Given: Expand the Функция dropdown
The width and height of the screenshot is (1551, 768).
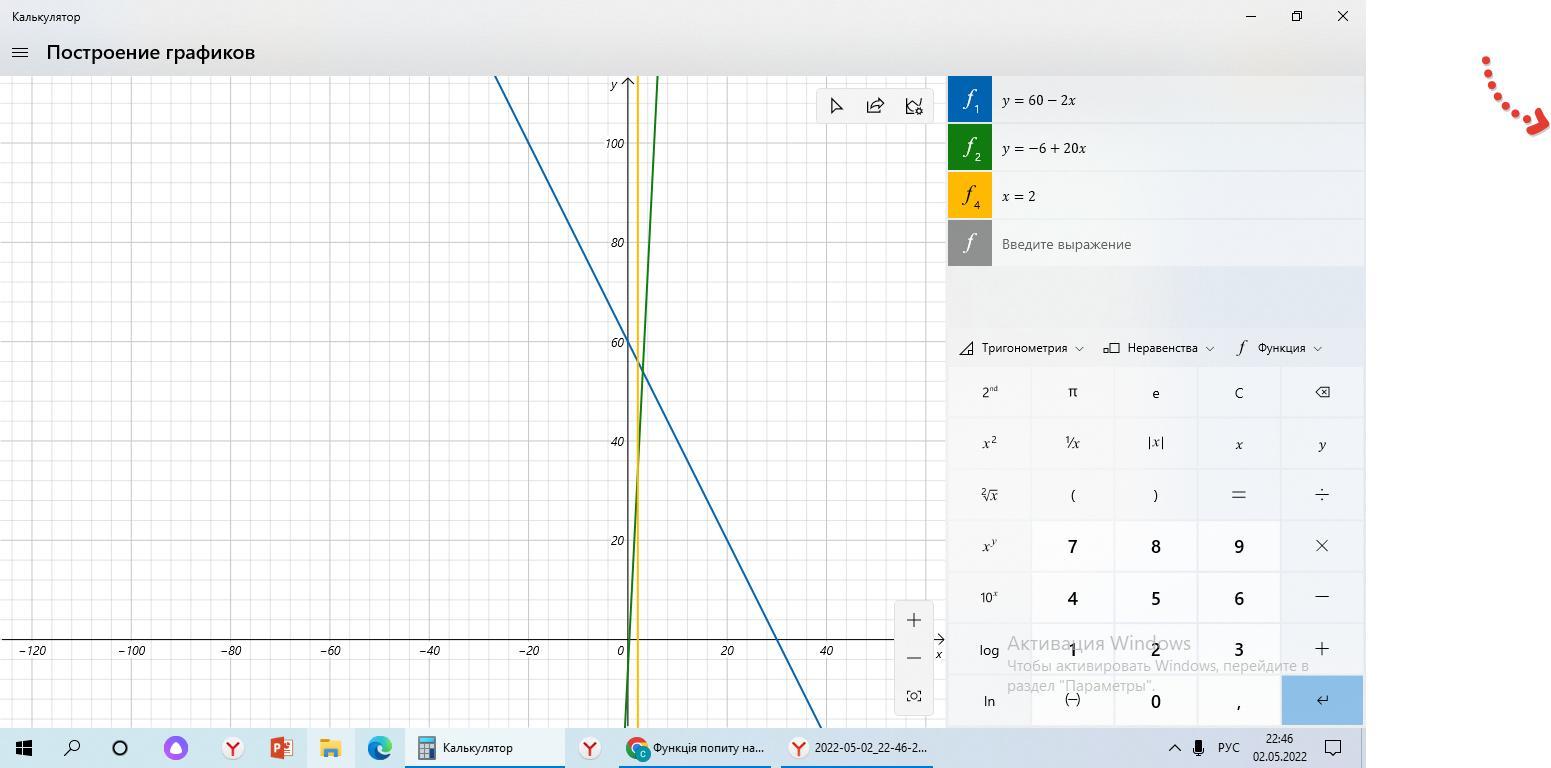Looking at the screenshot, I should (x=1279, y=348).
